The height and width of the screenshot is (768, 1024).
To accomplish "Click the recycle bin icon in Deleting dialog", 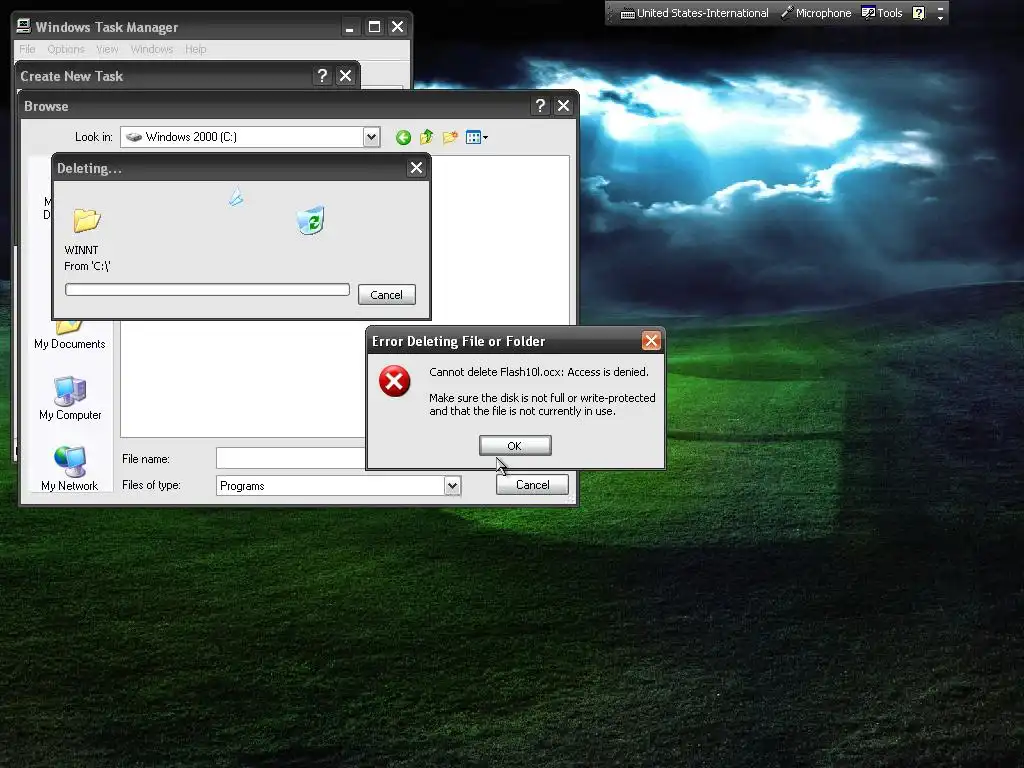I will pyautogui.click(x=311, y=220).
